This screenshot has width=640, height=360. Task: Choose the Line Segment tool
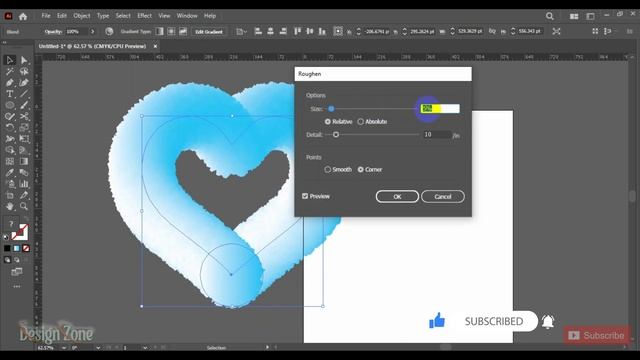24,94
